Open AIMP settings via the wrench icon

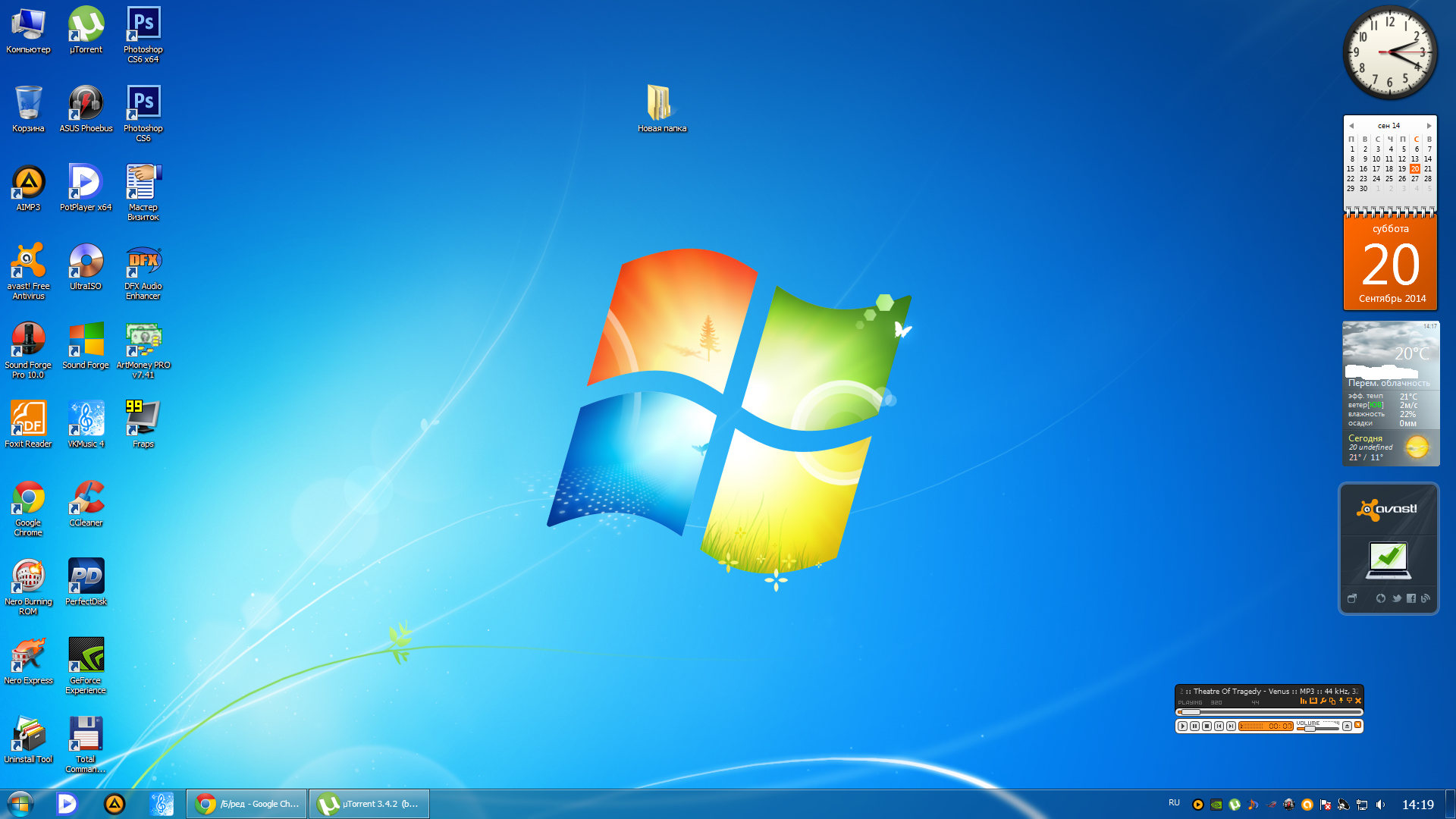pos(1323,701)
